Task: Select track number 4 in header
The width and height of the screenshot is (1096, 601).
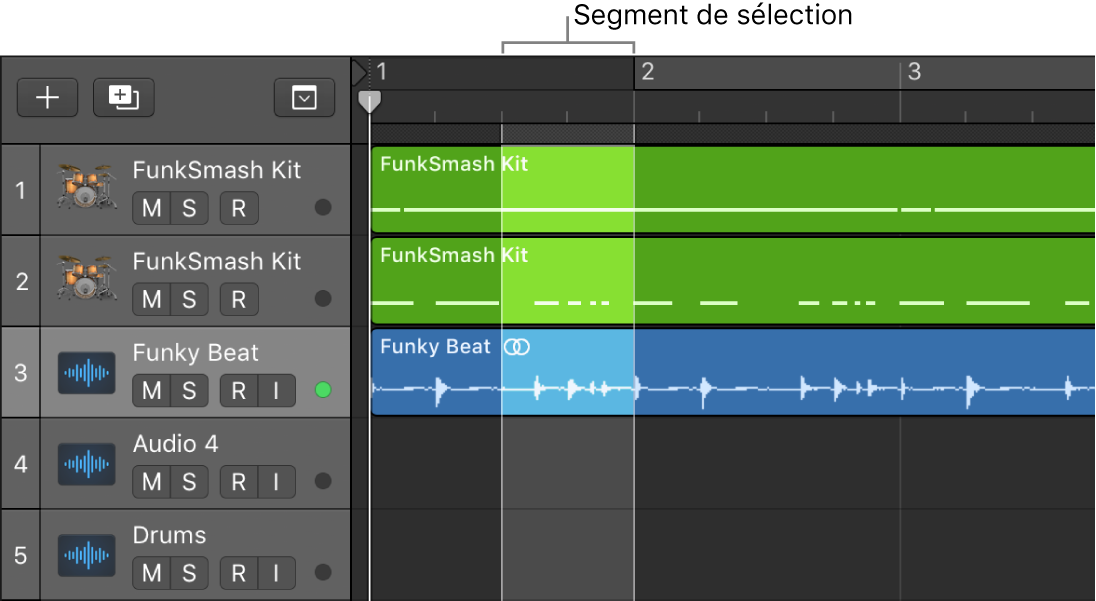Action: tap(21, 464)
